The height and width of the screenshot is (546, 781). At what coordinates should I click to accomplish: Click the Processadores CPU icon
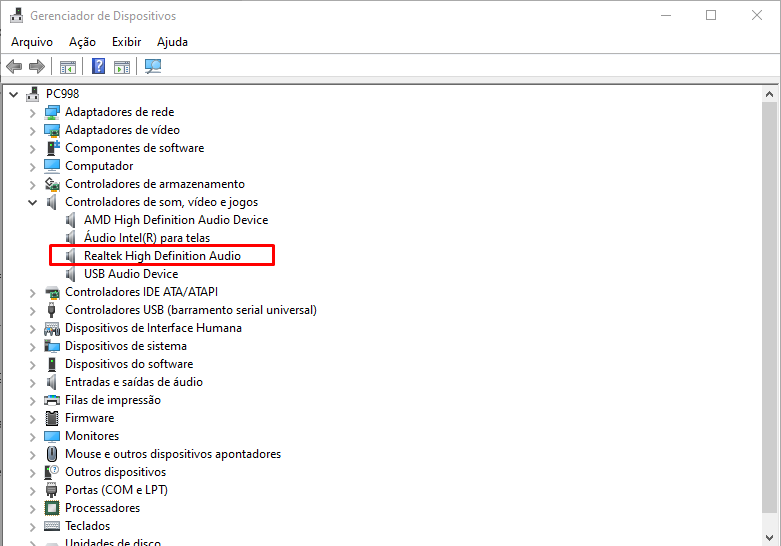pyautogui.click(x=52, y=508)
